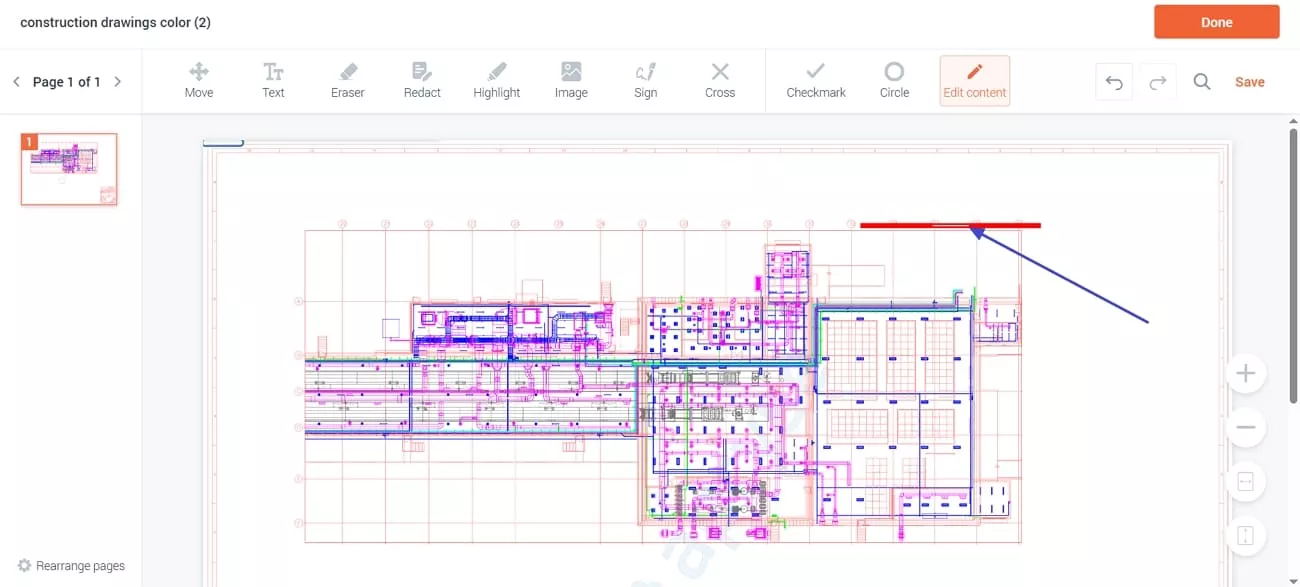Click the 'Page 1 of 1' indicator
This screenshot has width=1300, height=587.
click(67, 82)
